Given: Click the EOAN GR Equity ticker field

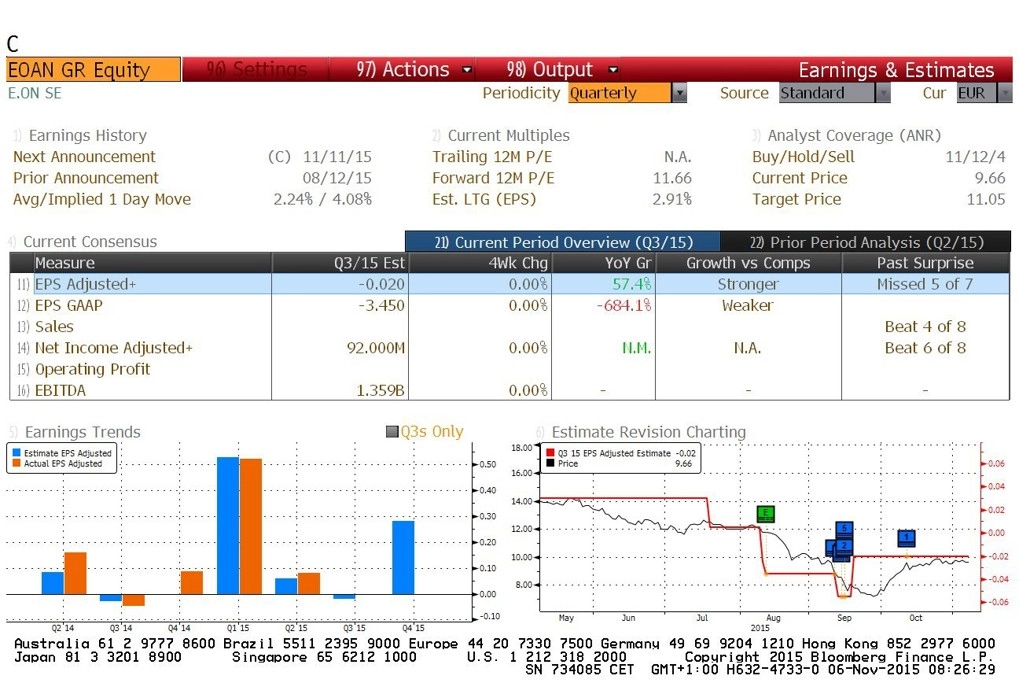Looking at the screenshot, I should [x=94, y=70].
